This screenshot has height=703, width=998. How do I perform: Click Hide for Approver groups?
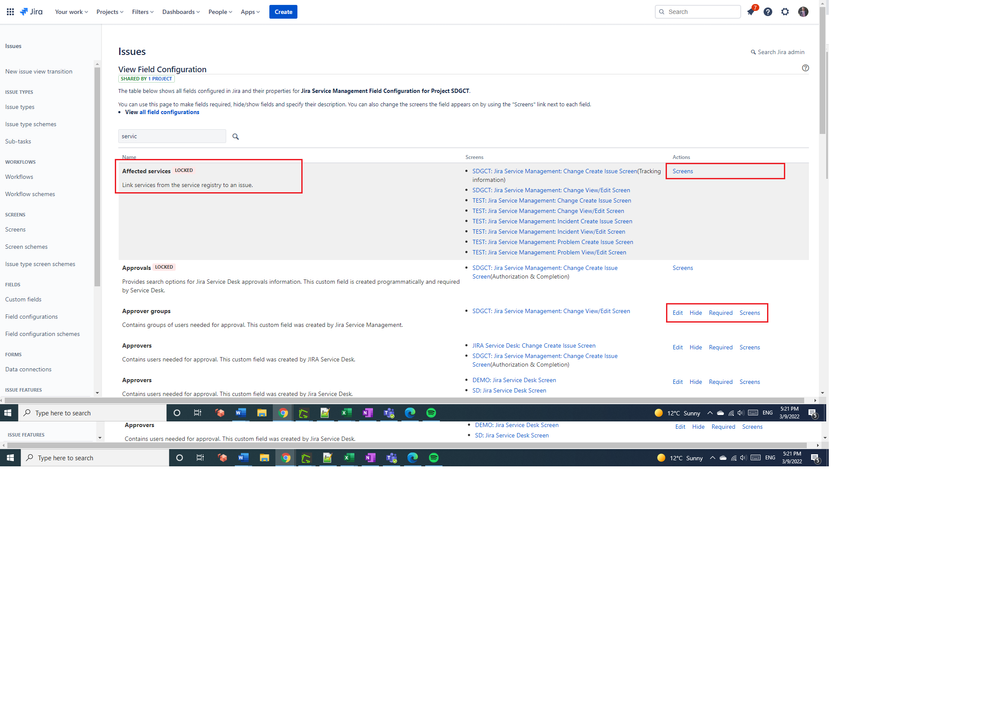696,313
